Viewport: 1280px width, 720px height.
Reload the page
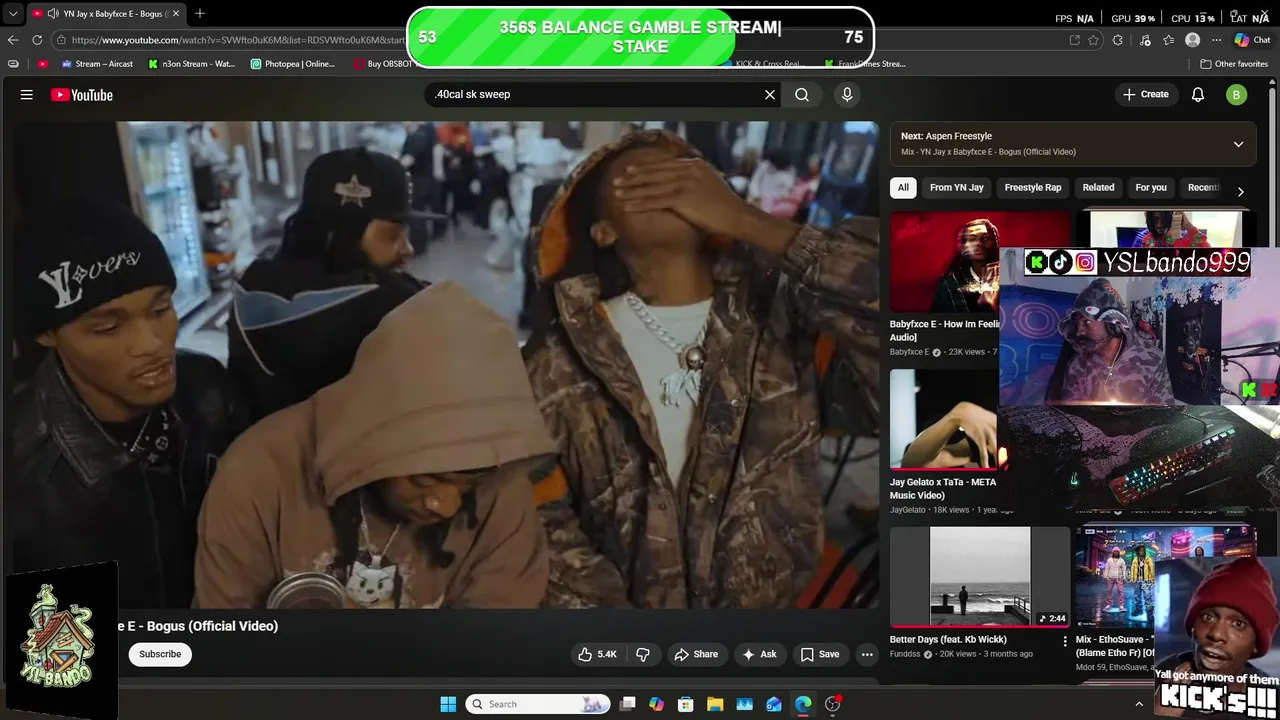pyautogui.click(x=37, y=40)
